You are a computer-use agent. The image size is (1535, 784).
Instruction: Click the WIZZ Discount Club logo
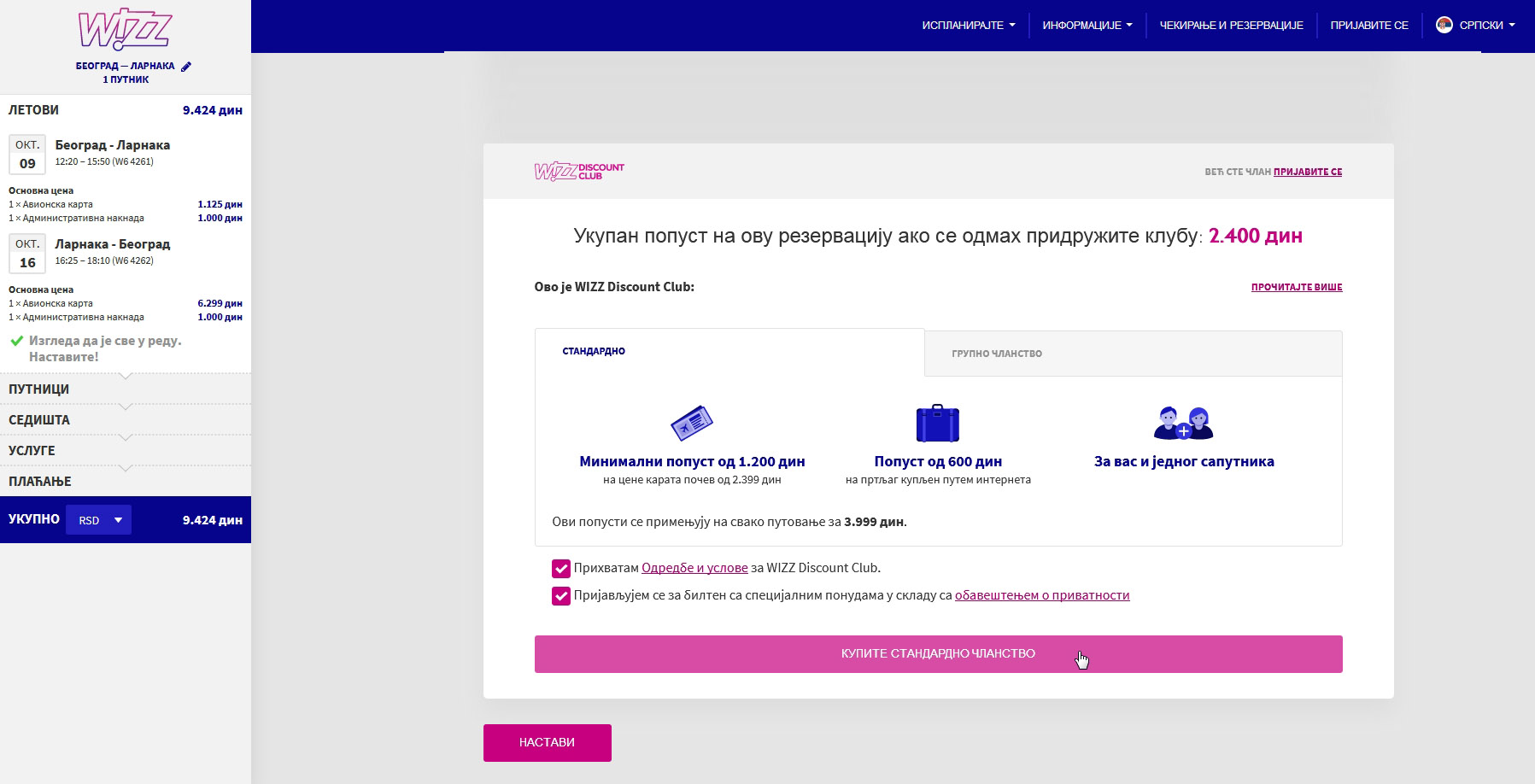[579, 172]
